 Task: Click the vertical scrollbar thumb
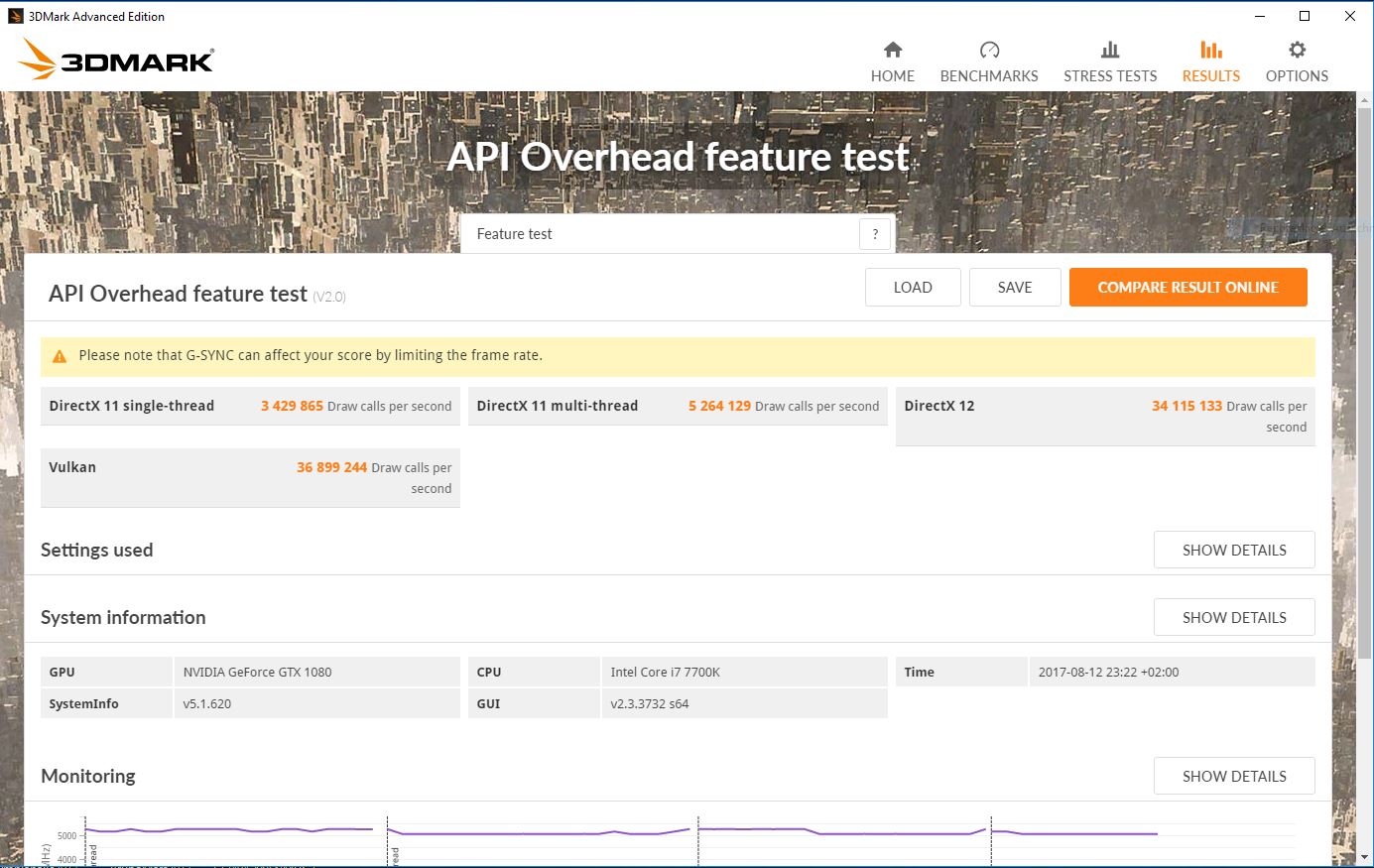(1365, 383)
